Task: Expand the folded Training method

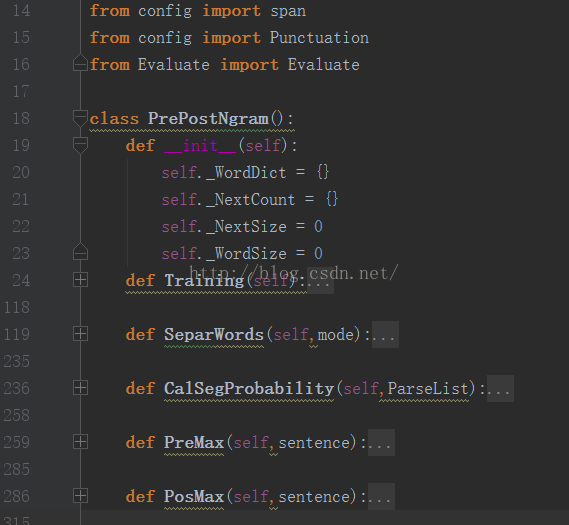Action: point(80,280)
